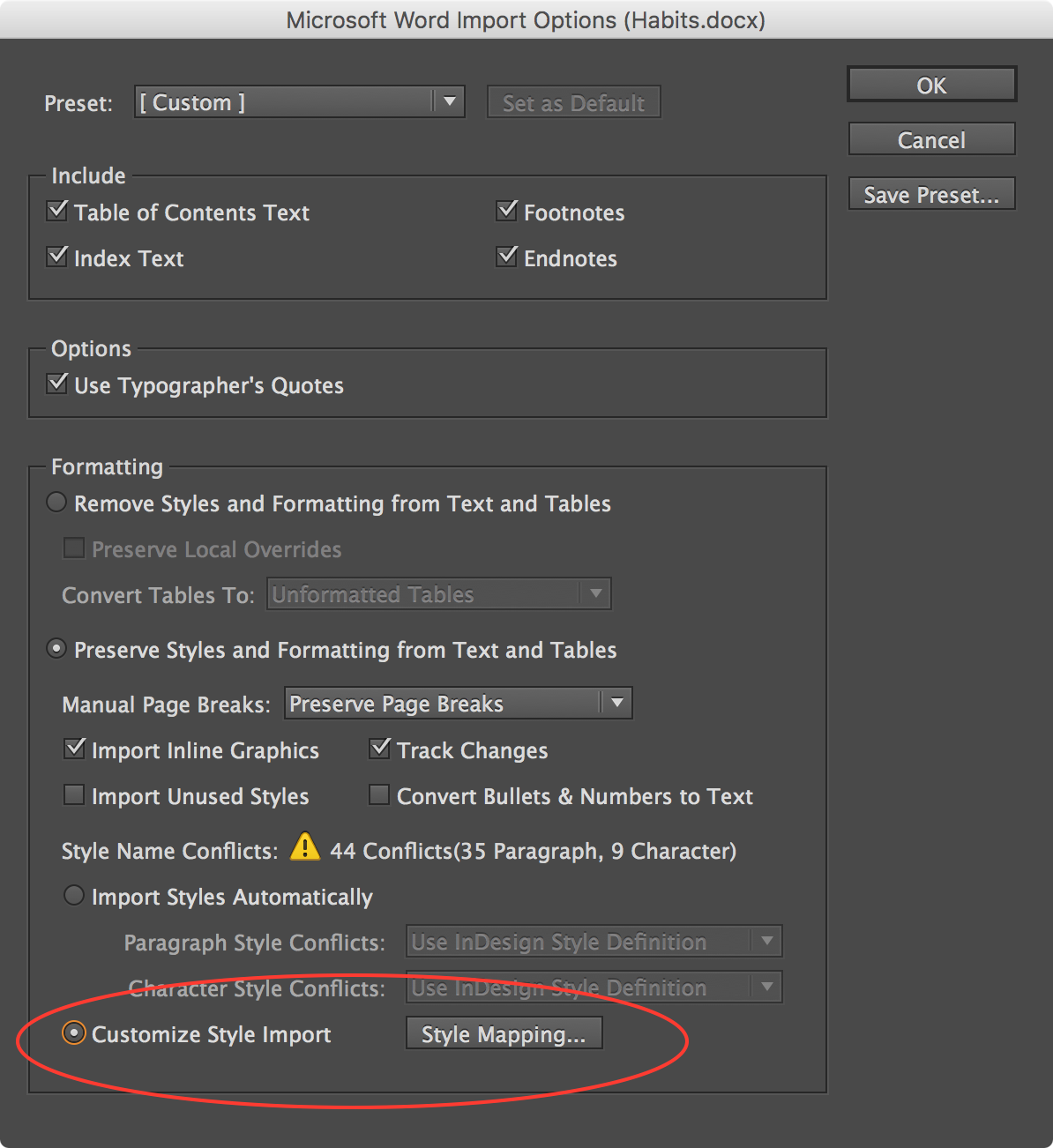Toggle the Endnotes checkbox
This screenshot has height=1148, width=1053.
click(507, 257)
